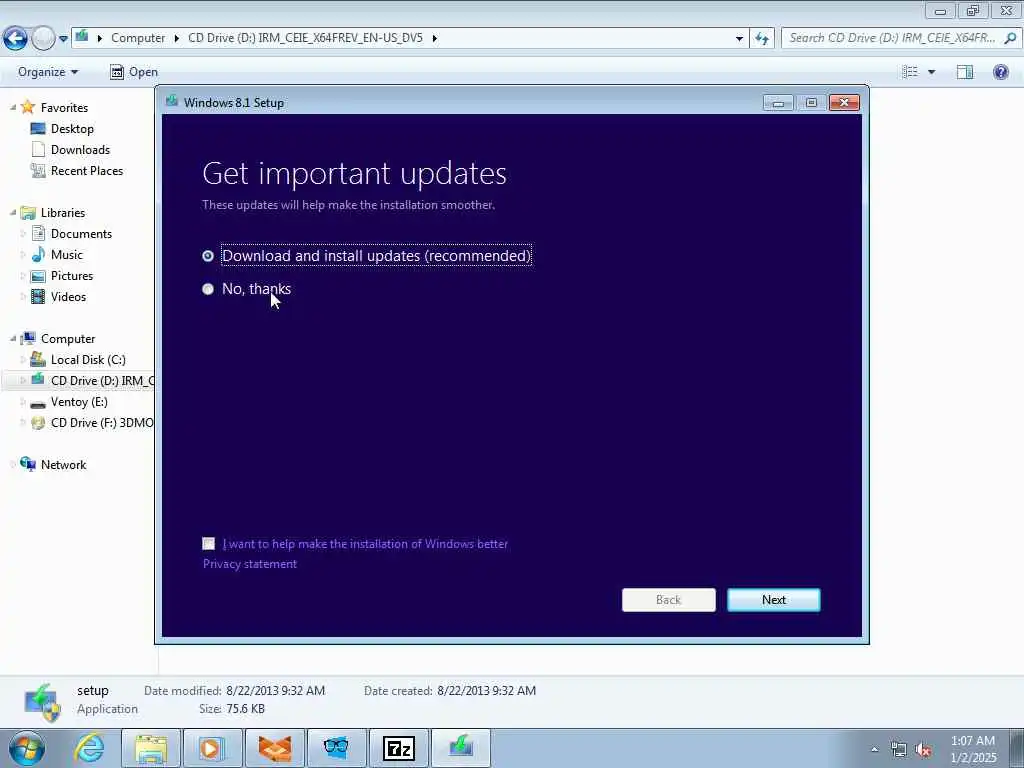Open Local Disk (C:)
Image resolution: width=1024 pixels, height=768 pixels.
click(x=88, y=360)
